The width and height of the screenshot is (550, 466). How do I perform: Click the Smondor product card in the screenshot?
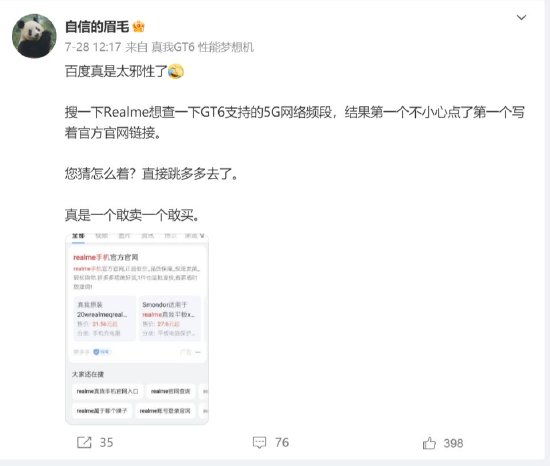tap(170, 318)
